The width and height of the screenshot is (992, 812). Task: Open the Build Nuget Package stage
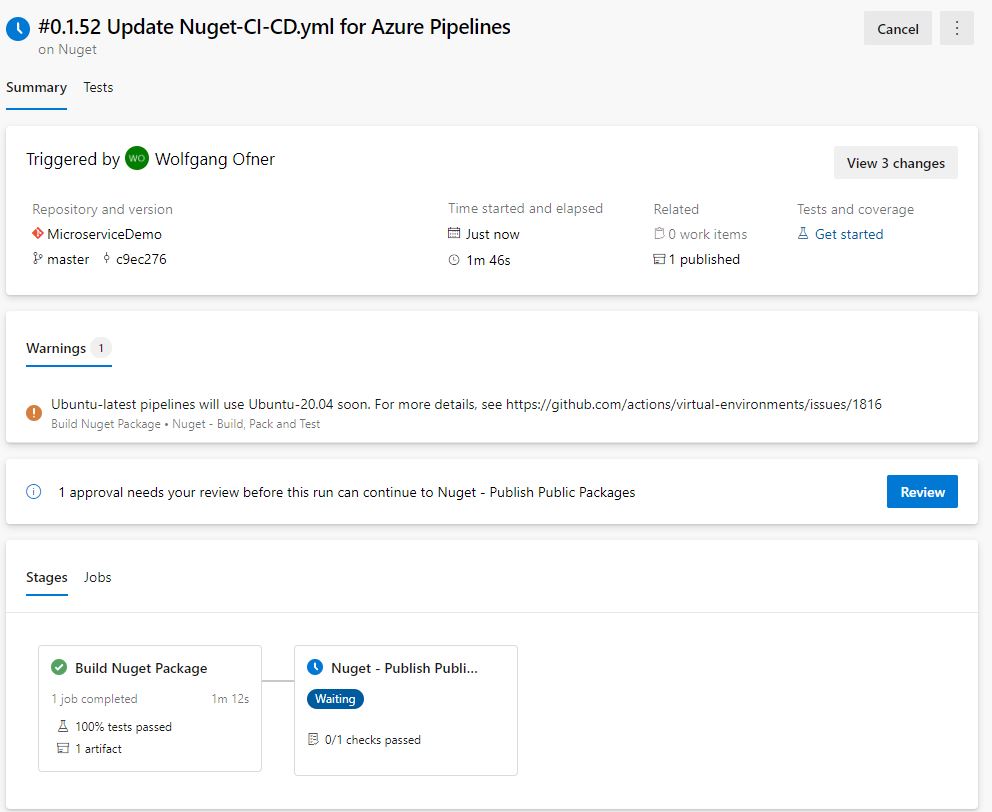click(141, 668)
